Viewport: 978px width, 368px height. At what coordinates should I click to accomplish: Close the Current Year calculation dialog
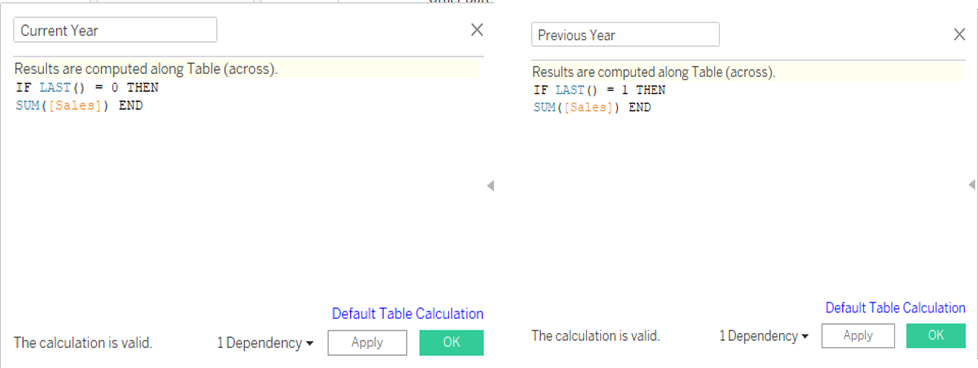pyautogui.click(x=477, y=30)
